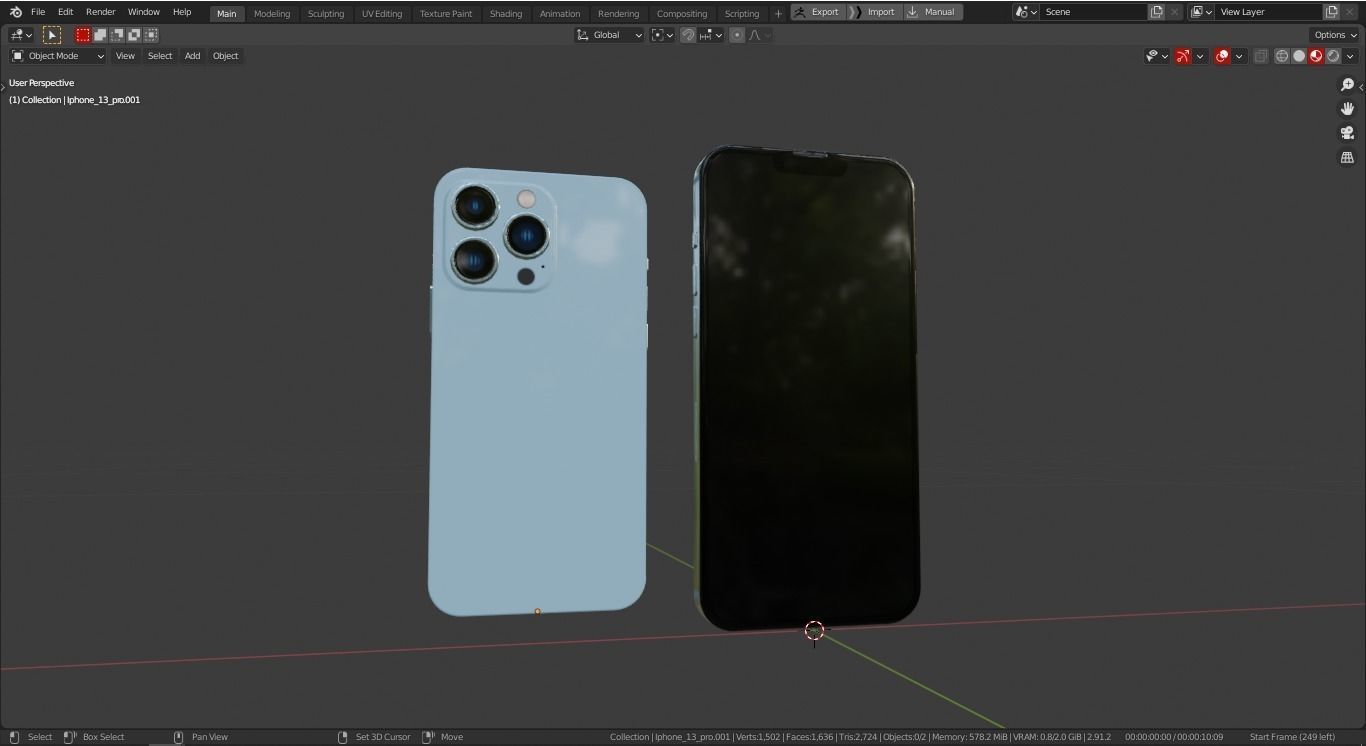Create a new scene icon
This screenshot has height=746, width=1366.
[1157, 12]
